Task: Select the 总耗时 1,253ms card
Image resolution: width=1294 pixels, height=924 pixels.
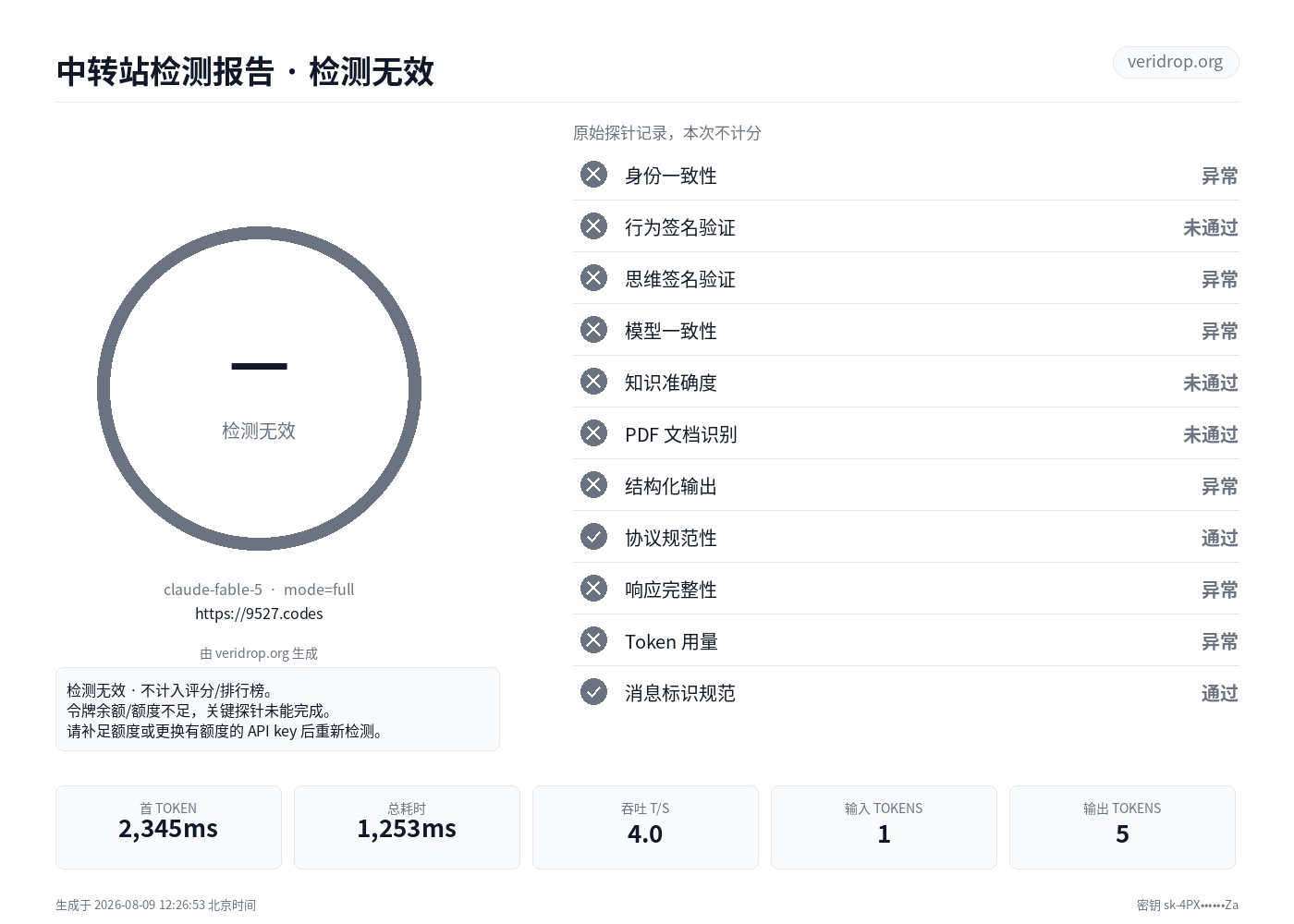Action: [x=407, y=827]
